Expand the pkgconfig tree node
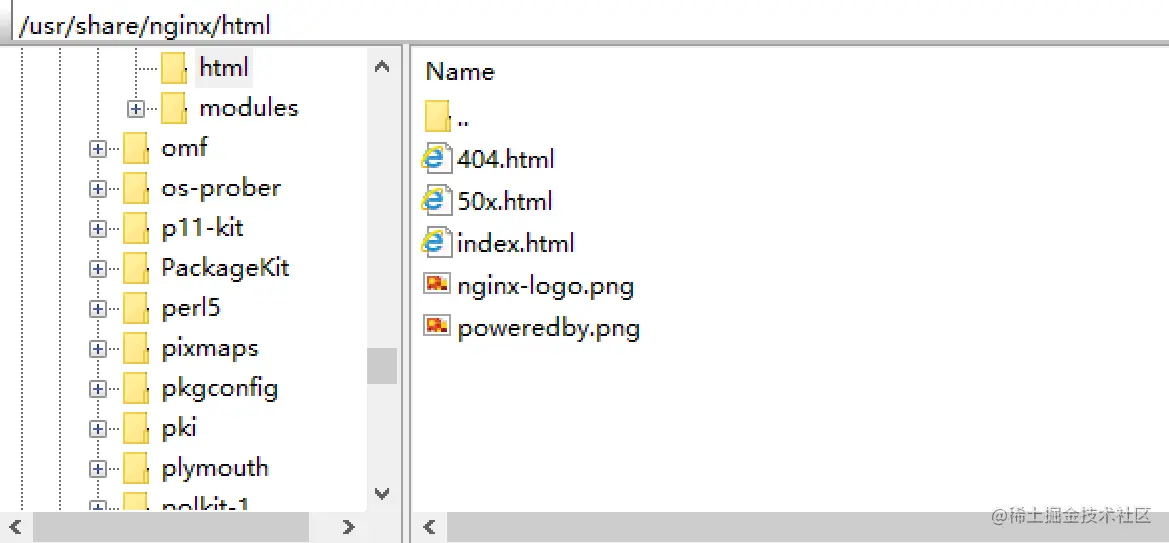 click(97, 389)
